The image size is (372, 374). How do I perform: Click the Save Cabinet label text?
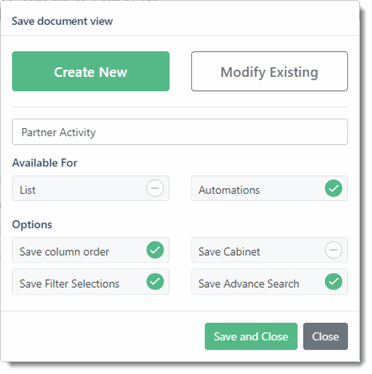pyautogui.click(x=229, y=252)
